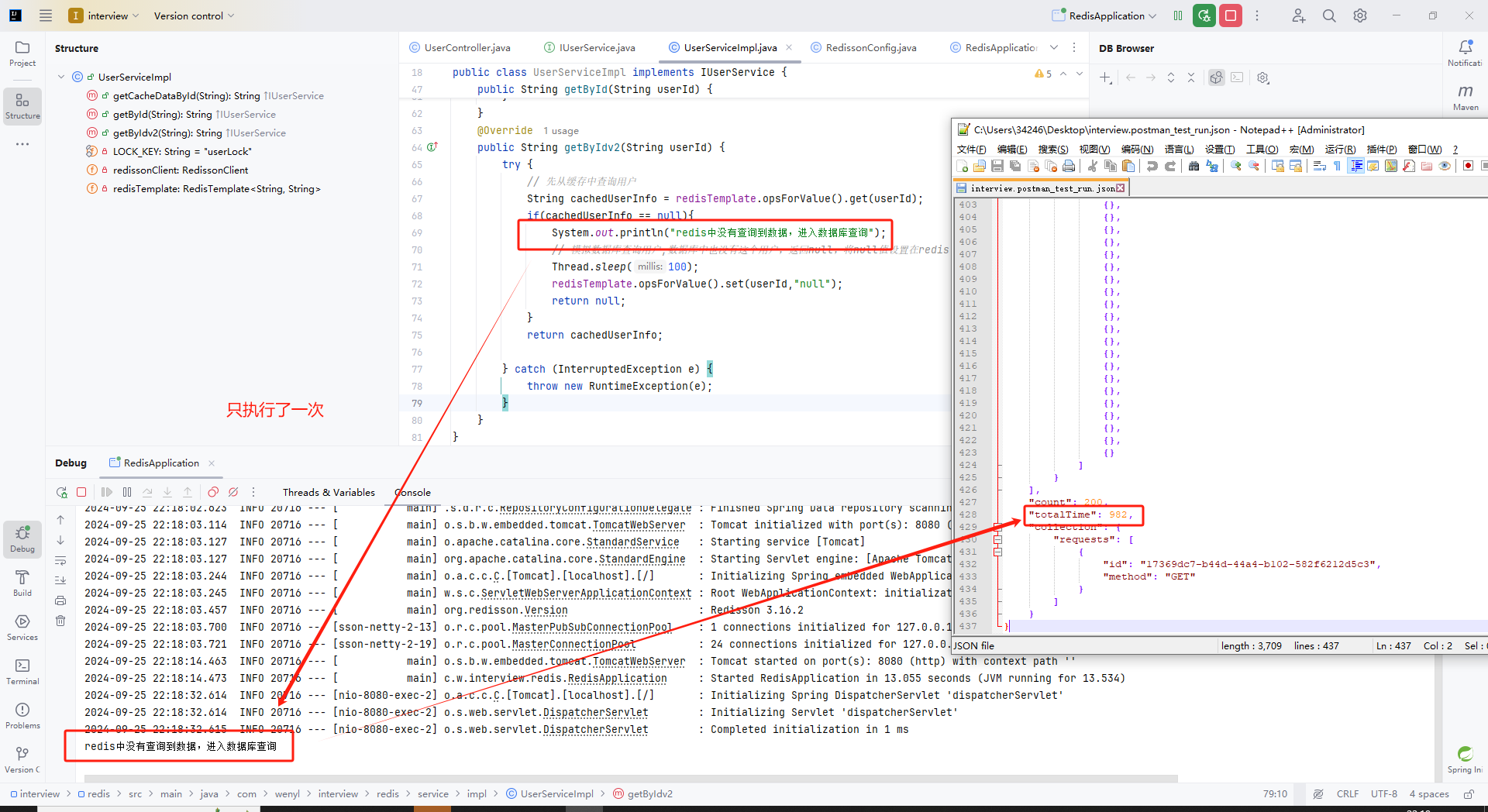Click the Rerun debug RedisApplication icon
Viewport: 1488px width, 812px height.
click(61, 492)
